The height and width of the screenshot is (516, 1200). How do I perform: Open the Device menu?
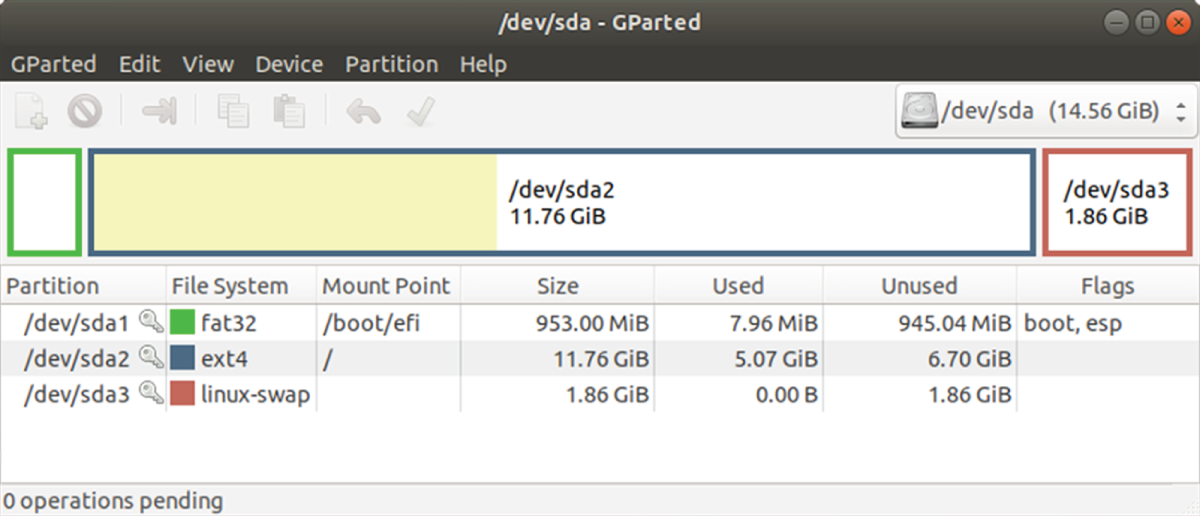click(x=289, y=64)
